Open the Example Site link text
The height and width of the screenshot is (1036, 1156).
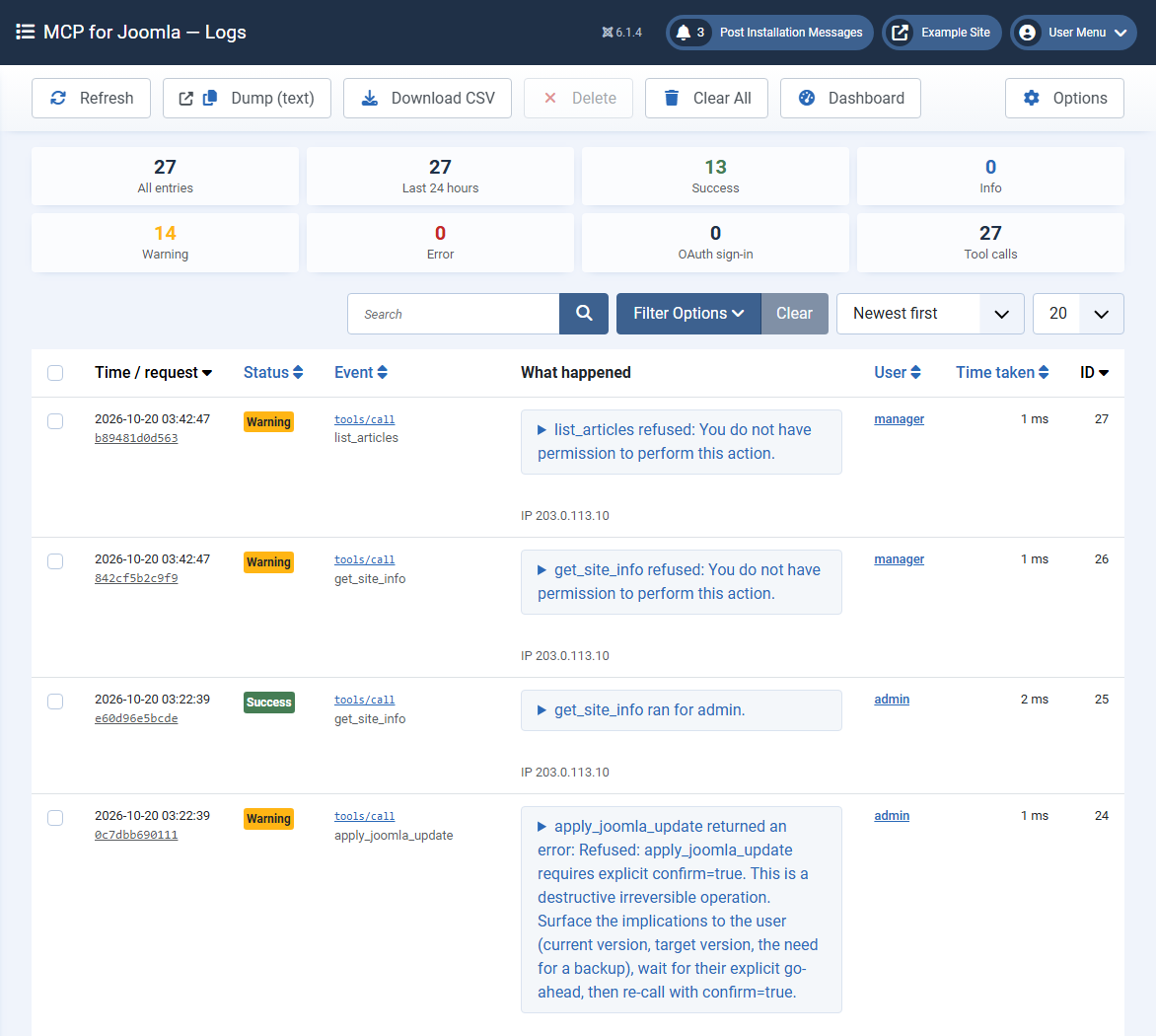click(x=956, y=33)
